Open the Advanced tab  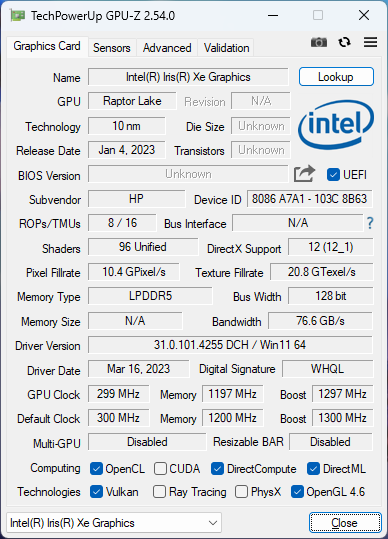coord(167,48)
